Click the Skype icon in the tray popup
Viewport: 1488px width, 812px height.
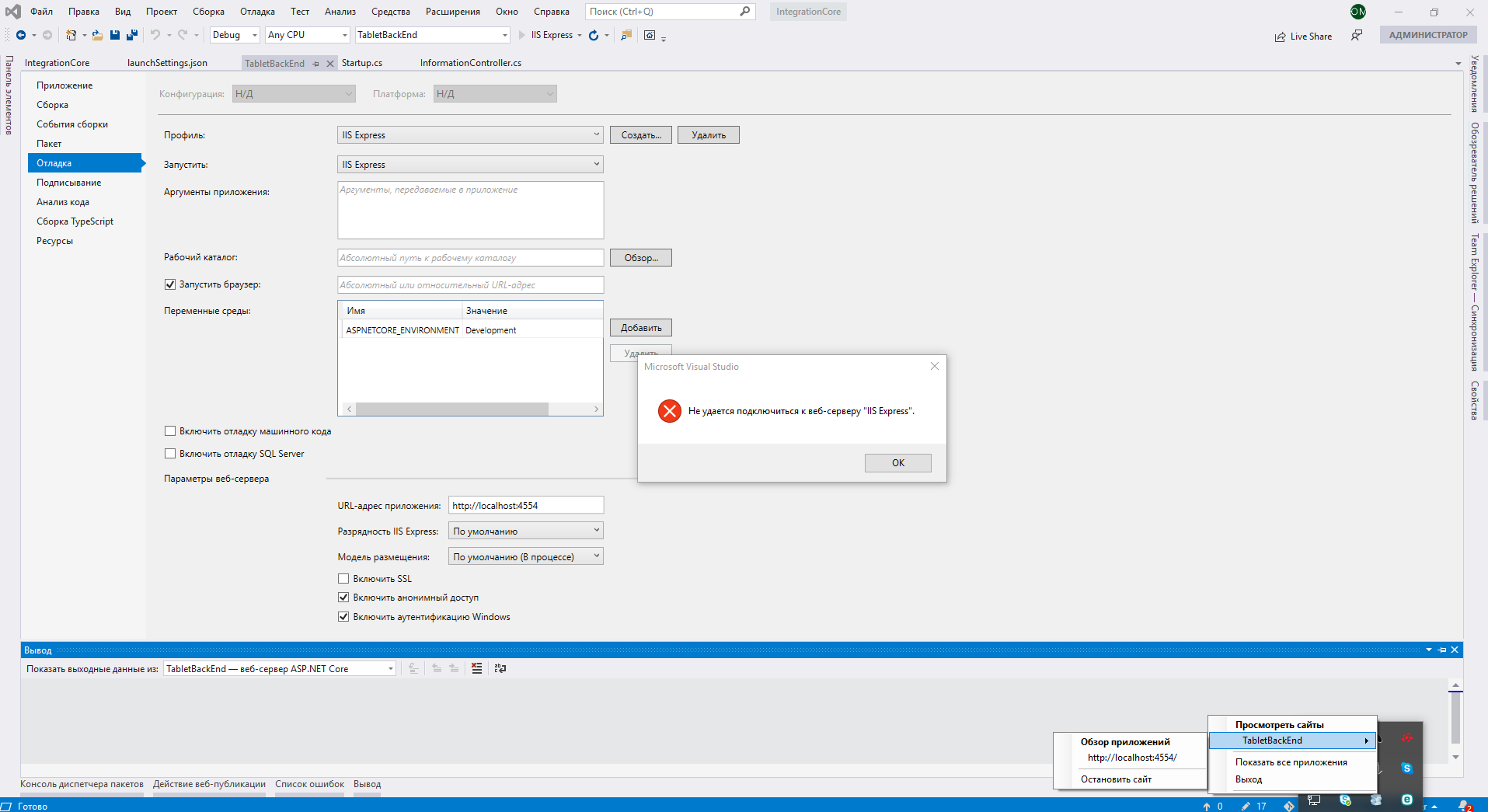click(x=1406, y=768)
